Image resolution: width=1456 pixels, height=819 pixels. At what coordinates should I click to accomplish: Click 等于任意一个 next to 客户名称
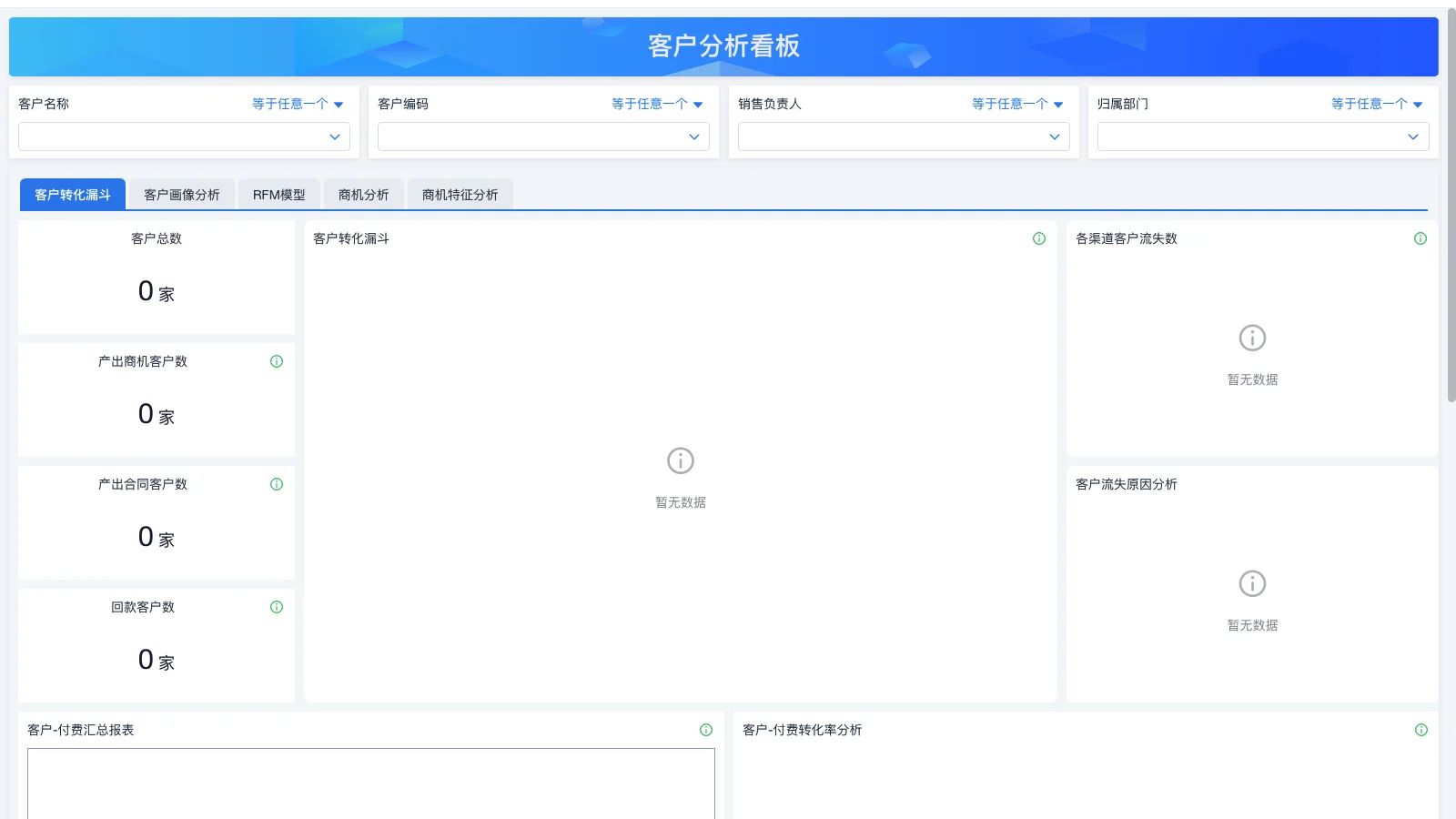291,104
